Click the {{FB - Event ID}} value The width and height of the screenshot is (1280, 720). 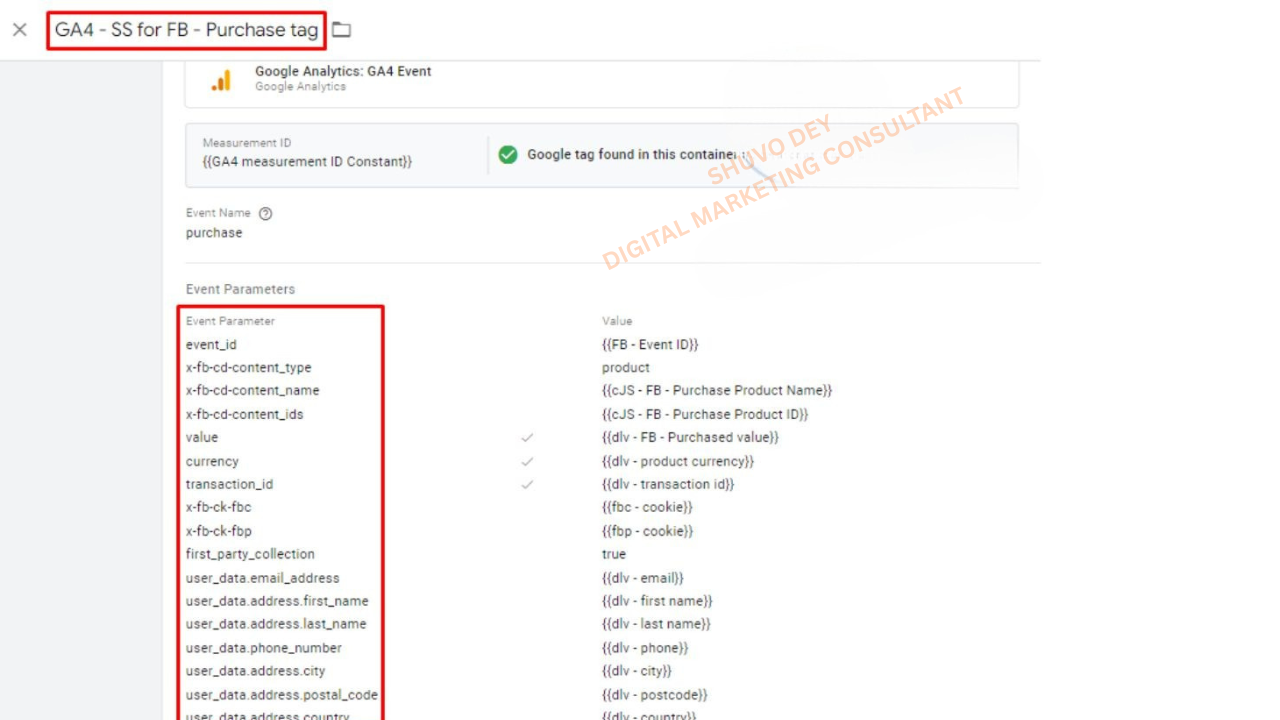coord(650,344)
